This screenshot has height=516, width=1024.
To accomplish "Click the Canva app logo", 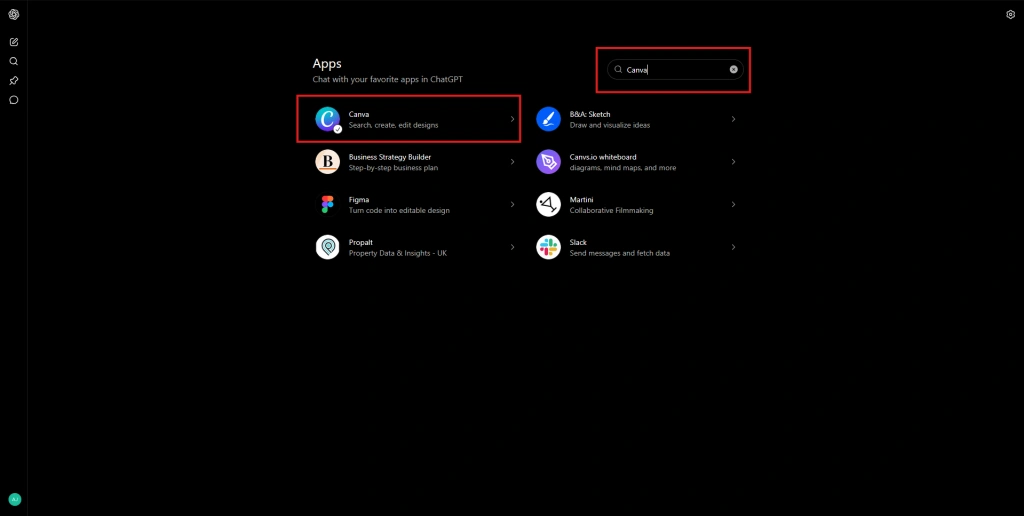I will point(328,119).
